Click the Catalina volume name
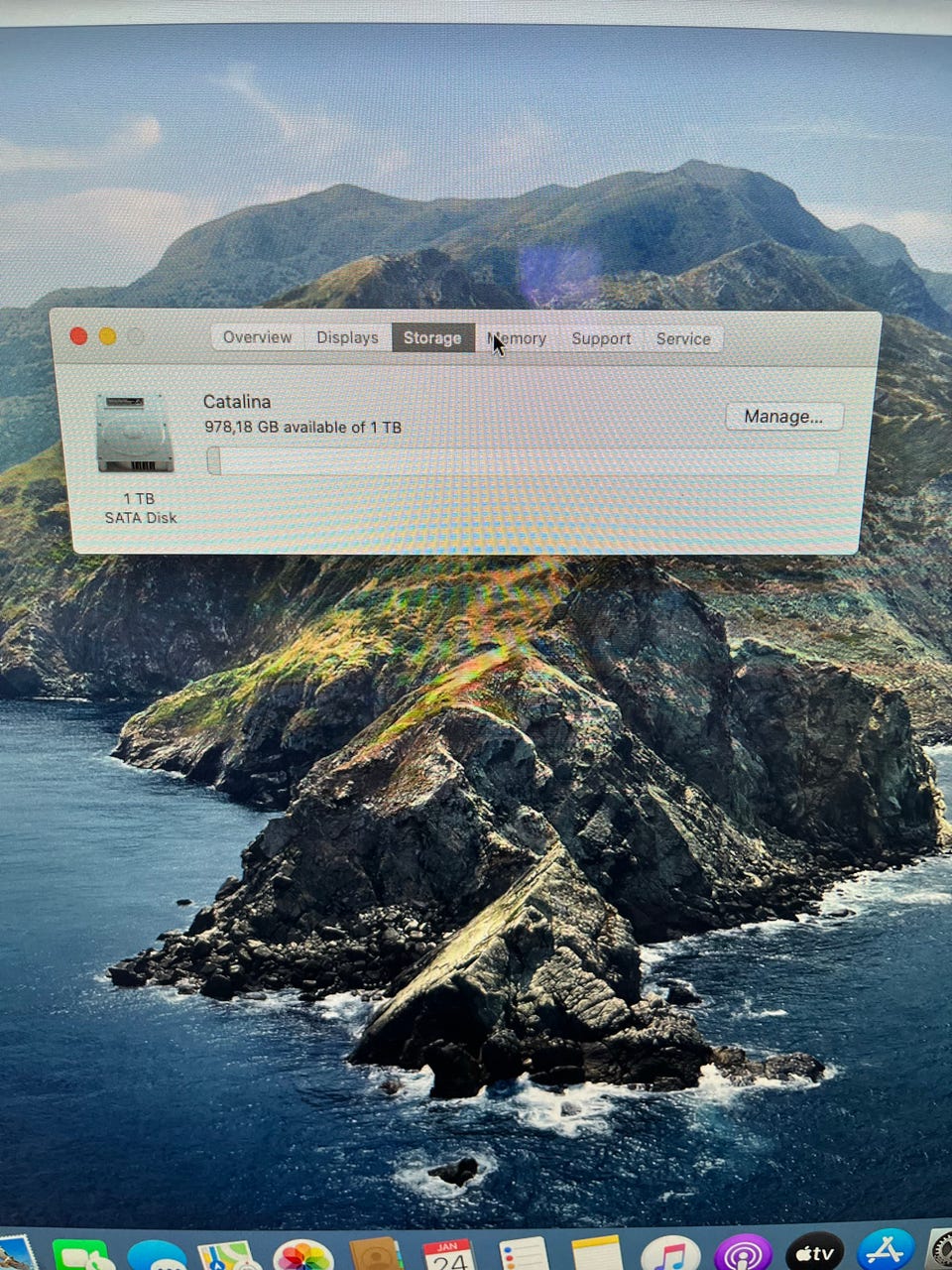The height and width of the screenshot is (1270, 952). pos(237,401)
